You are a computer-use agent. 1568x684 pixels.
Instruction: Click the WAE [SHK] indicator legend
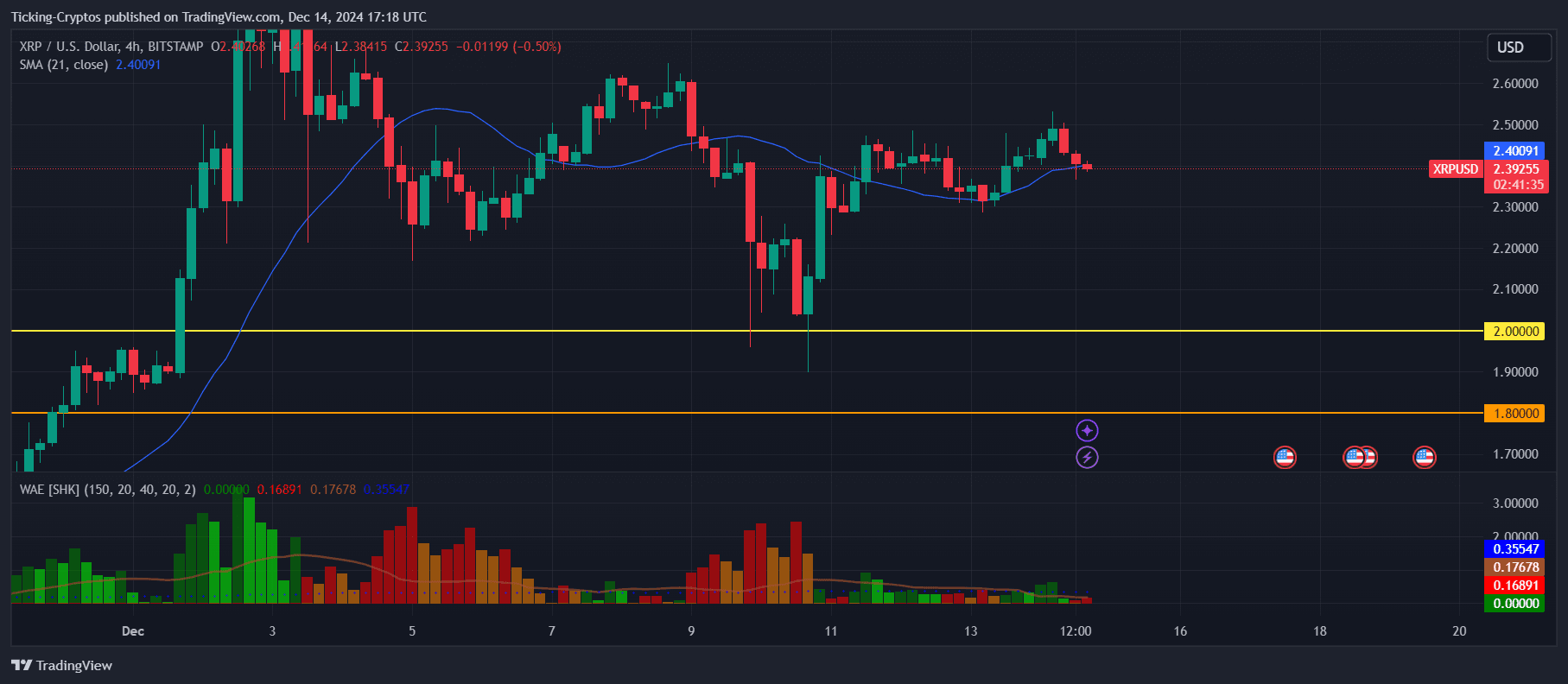(107, 490)
